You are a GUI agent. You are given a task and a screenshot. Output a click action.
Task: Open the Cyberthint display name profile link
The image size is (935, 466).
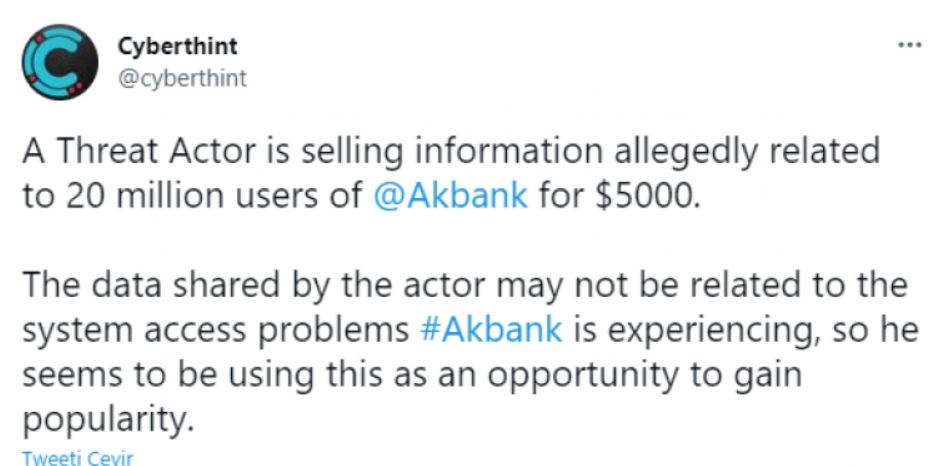point(177,47)
